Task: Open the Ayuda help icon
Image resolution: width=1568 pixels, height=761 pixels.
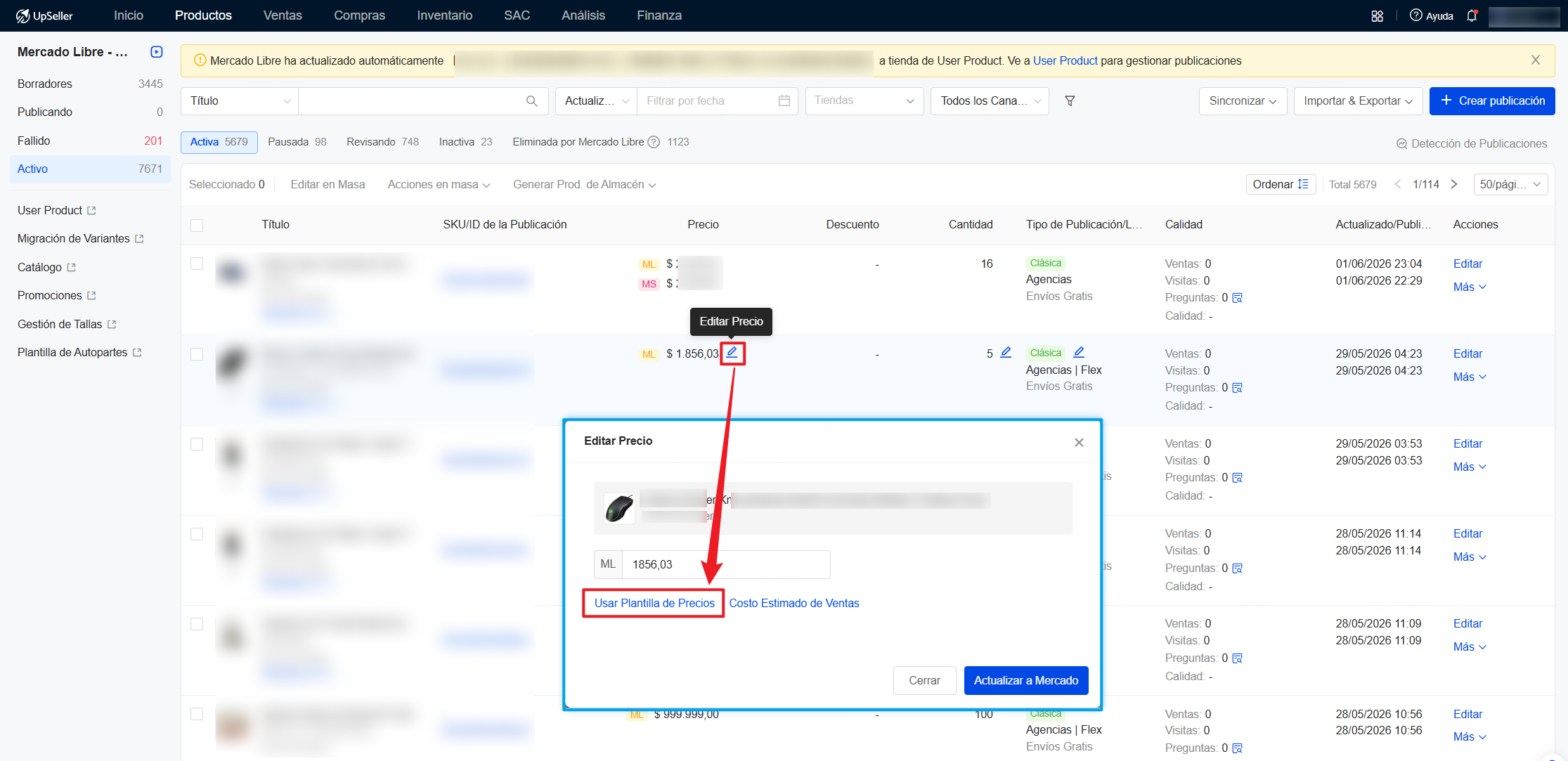Action: point(1431,15)
